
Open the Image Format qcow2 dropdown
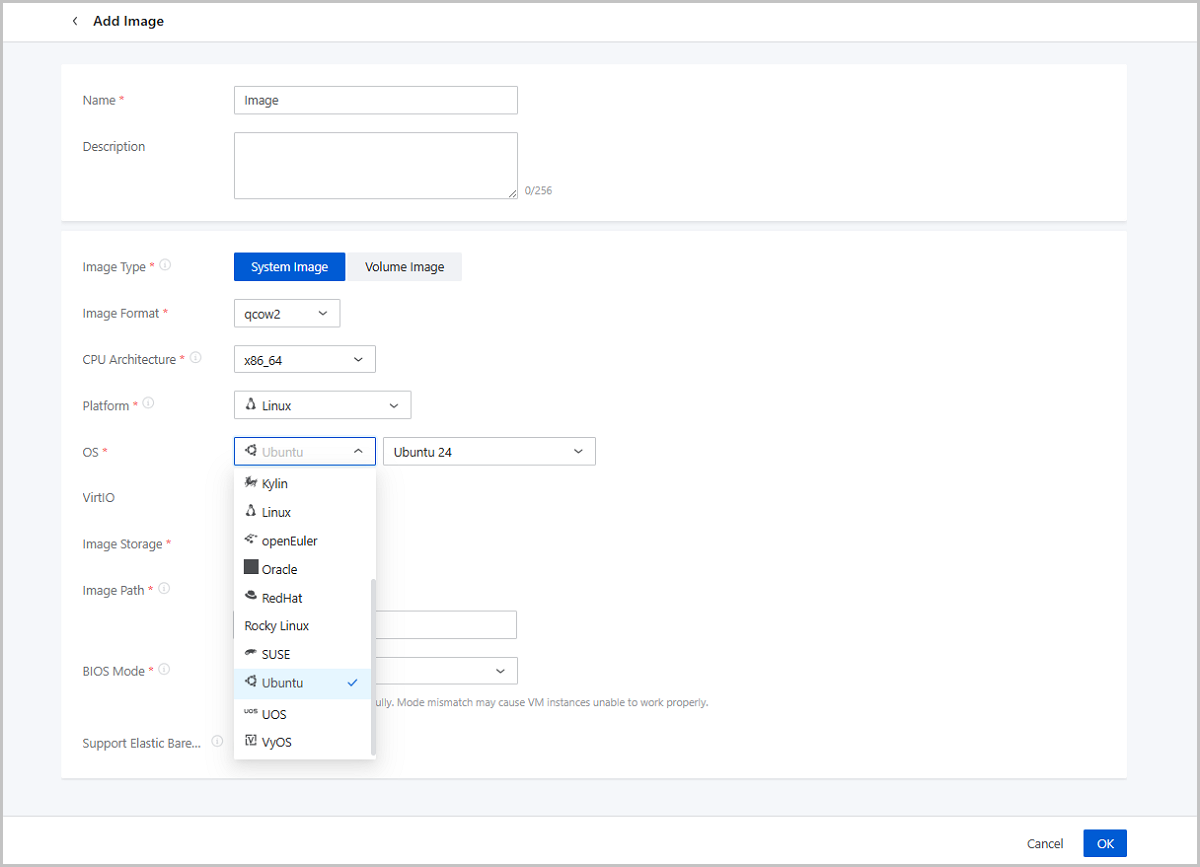point(287,313)
